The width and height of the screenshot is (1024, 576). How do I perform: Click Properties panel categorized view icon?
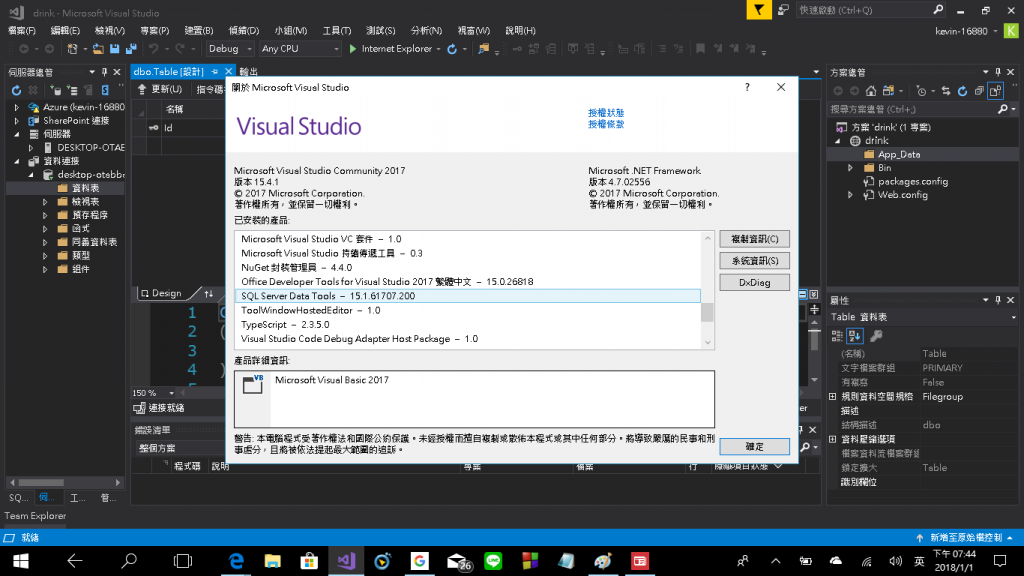[837, 336]
